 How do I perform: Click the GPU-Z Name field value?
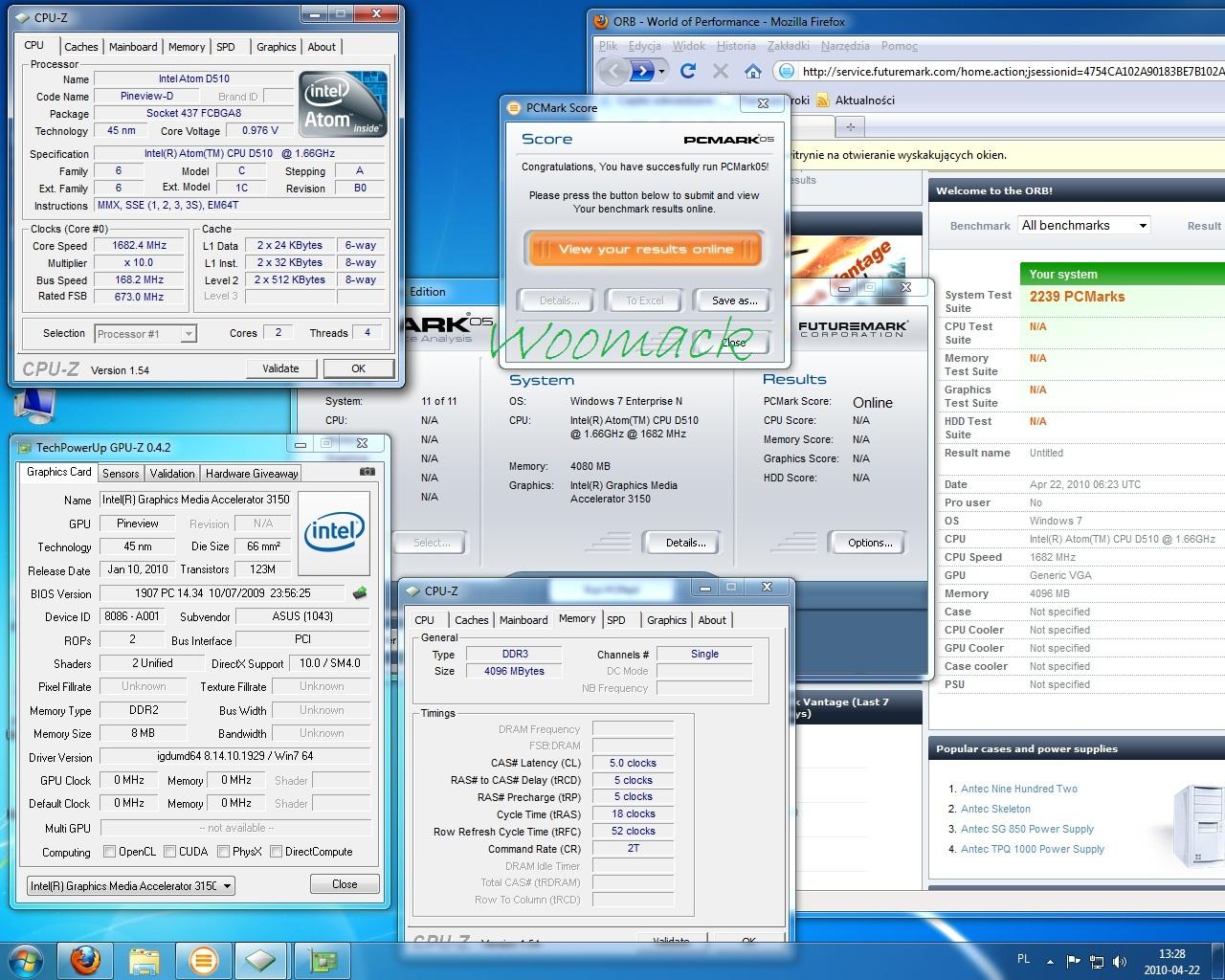[195, 500]
